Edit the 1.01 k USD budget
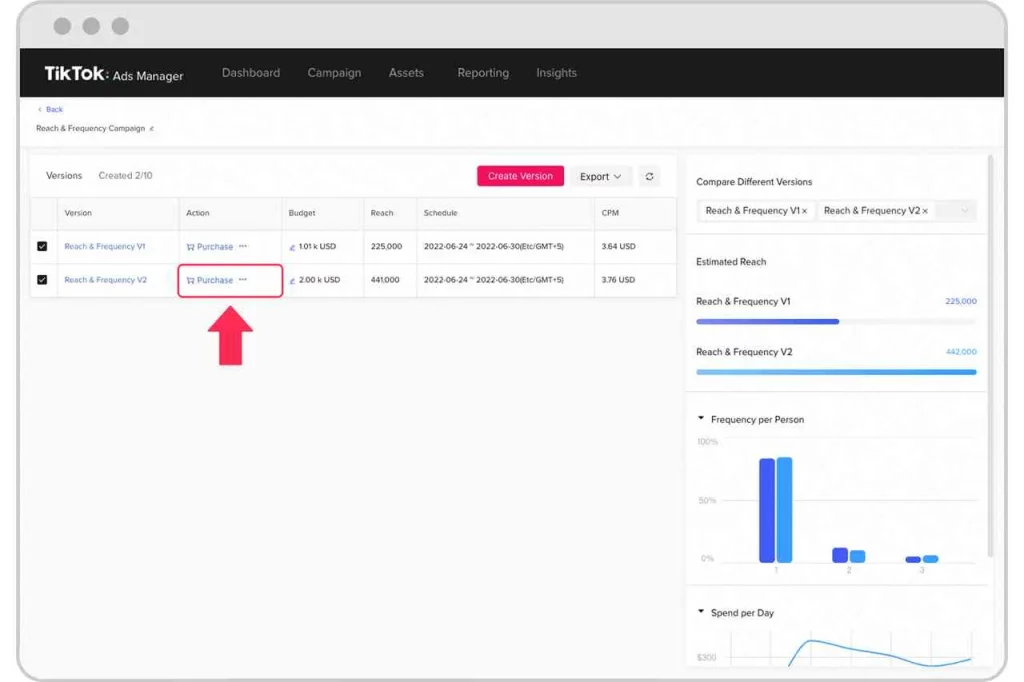The height and width of the screenshot is (682, 1024). 292,248
